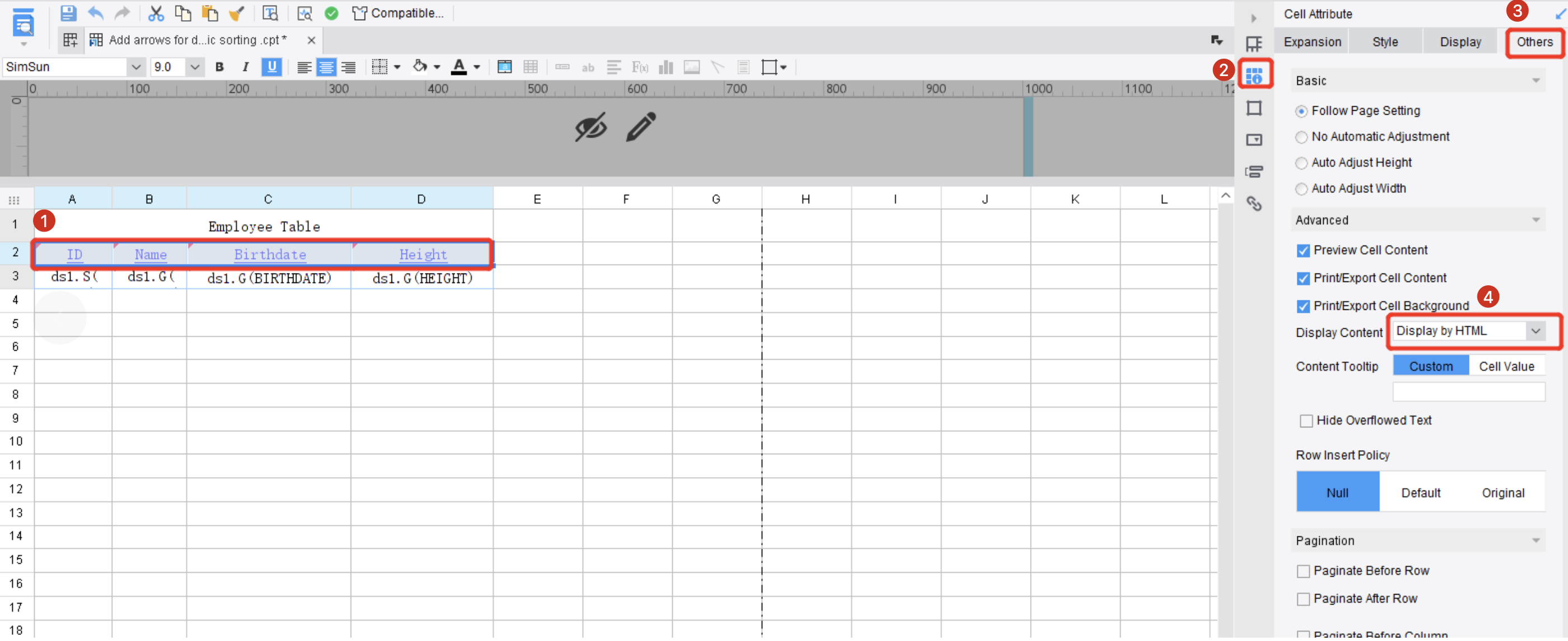Screen dimensions: 1568x641
Task: Select No Automatic Adjustment radio
Action: pos(1301,137)
